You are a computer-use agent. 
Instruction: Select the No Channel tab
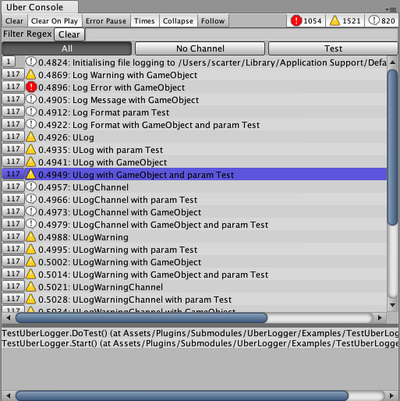[x=200, y=49]
